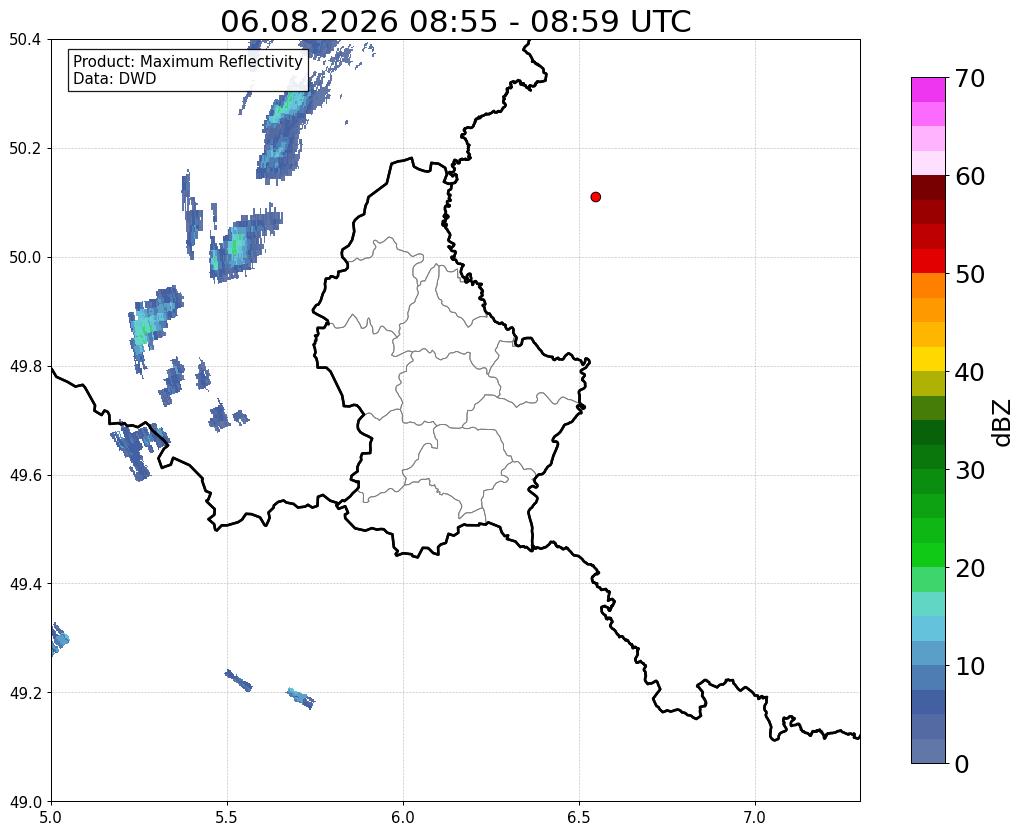The image size is (1023, 834).
Task: Pick the orange 50 dBZ colorbar segment
Action: pos(928,285)
